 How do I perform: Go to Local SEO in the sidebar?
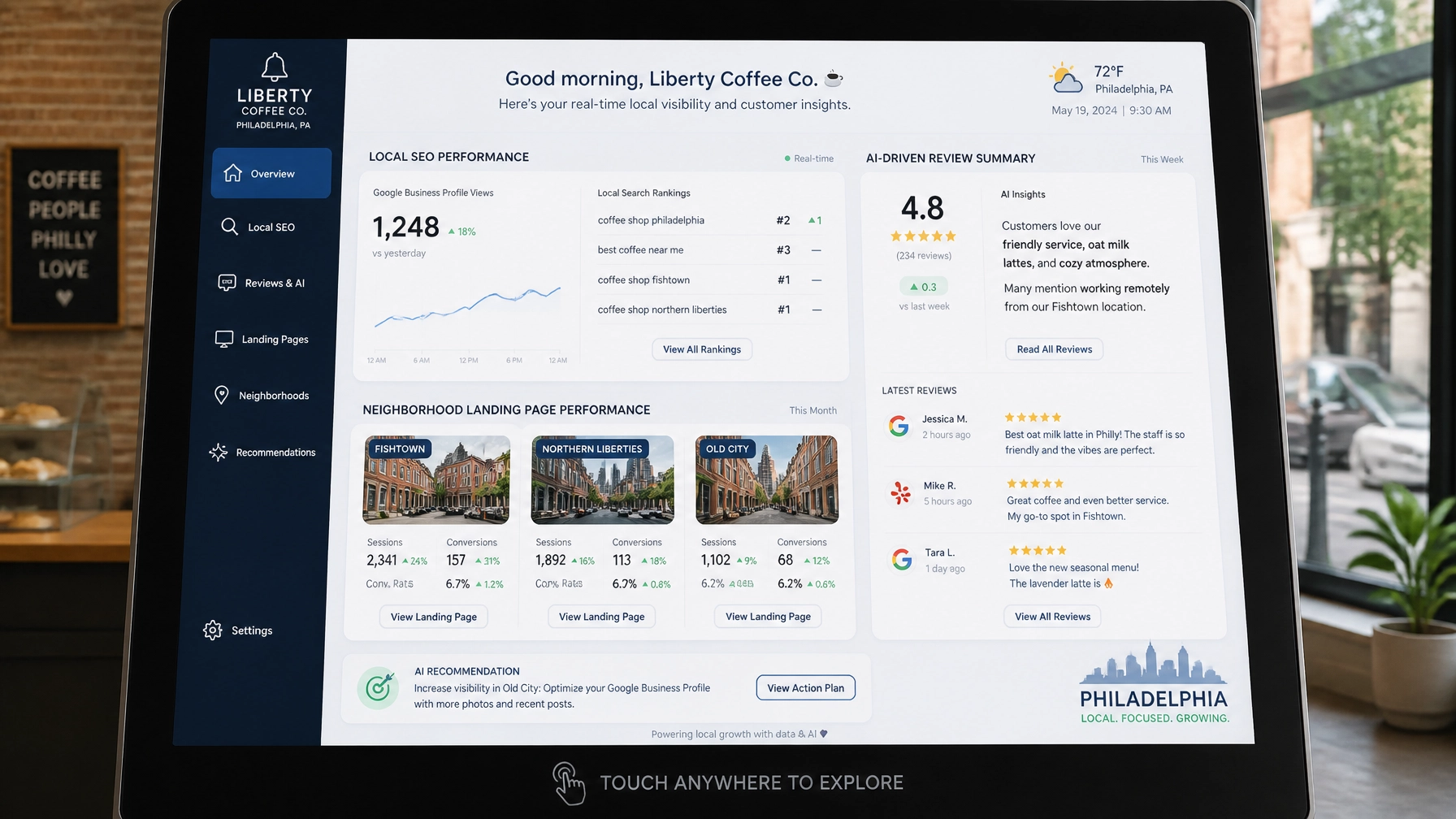click(x=258, y=227)
